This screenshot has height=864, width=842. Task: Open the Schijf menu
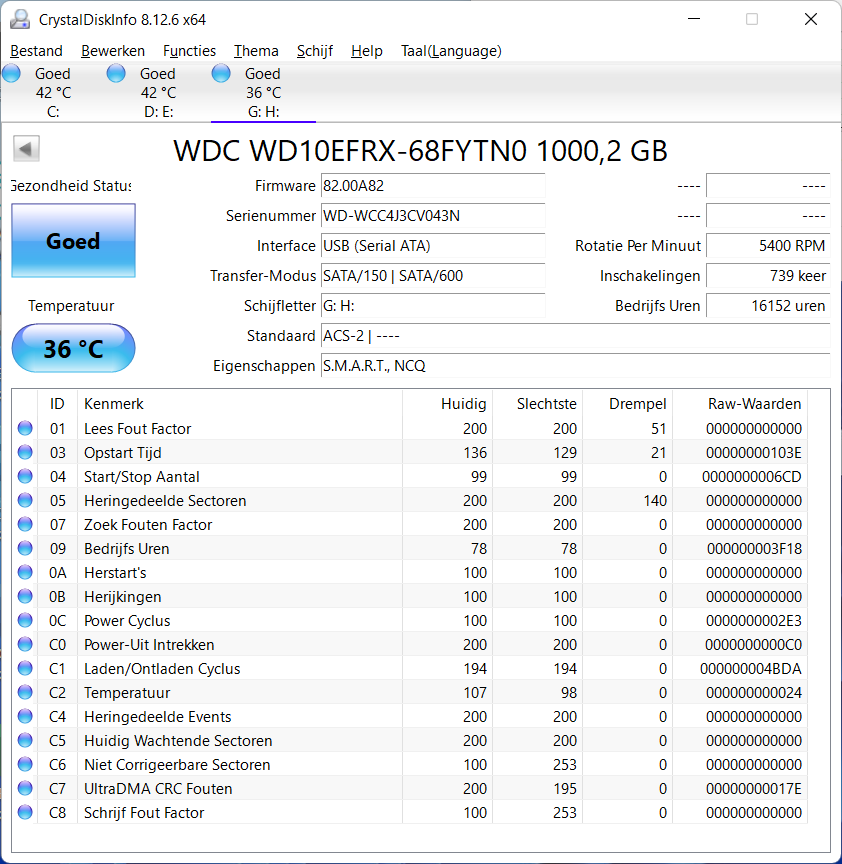click(x=315, y=51)
